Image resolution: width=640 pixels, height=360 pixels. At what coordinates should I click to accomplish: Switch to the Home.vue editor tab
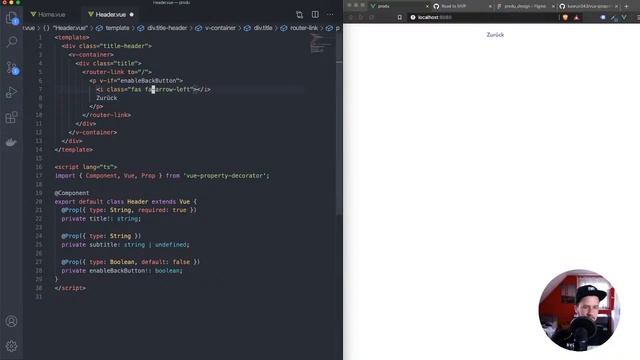coord(48,15)
